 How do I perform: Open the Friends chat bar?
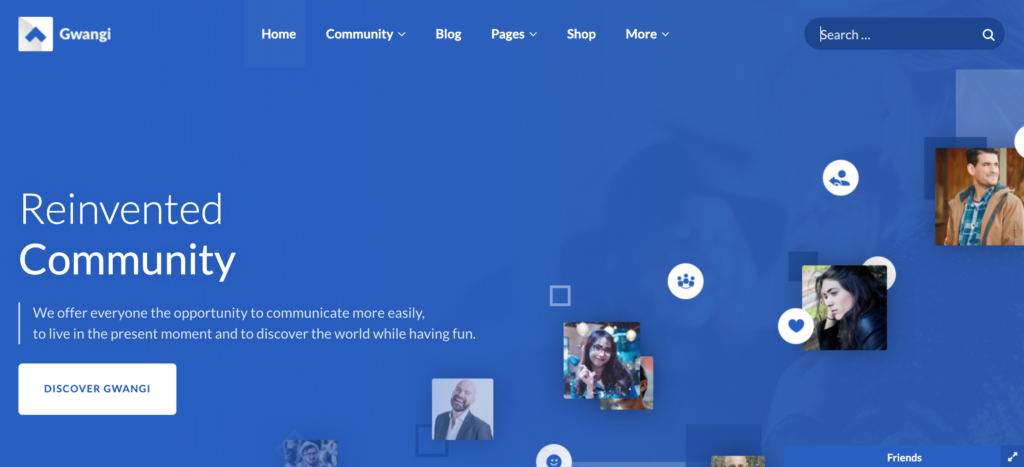click(x=904, y=457)
